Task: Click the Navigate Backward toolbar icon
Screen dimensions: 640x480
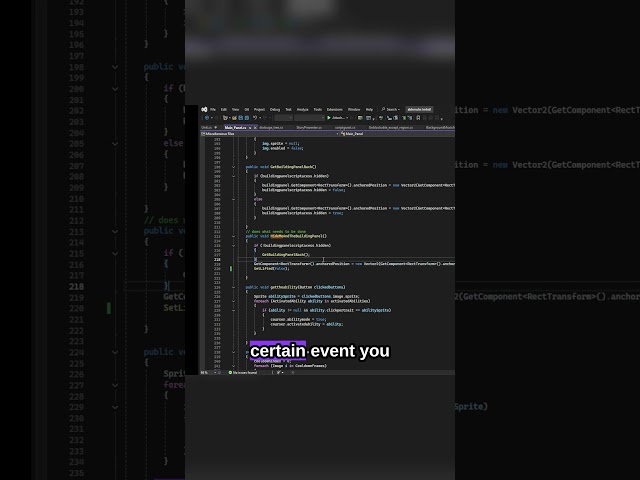Action: [207, 118]
